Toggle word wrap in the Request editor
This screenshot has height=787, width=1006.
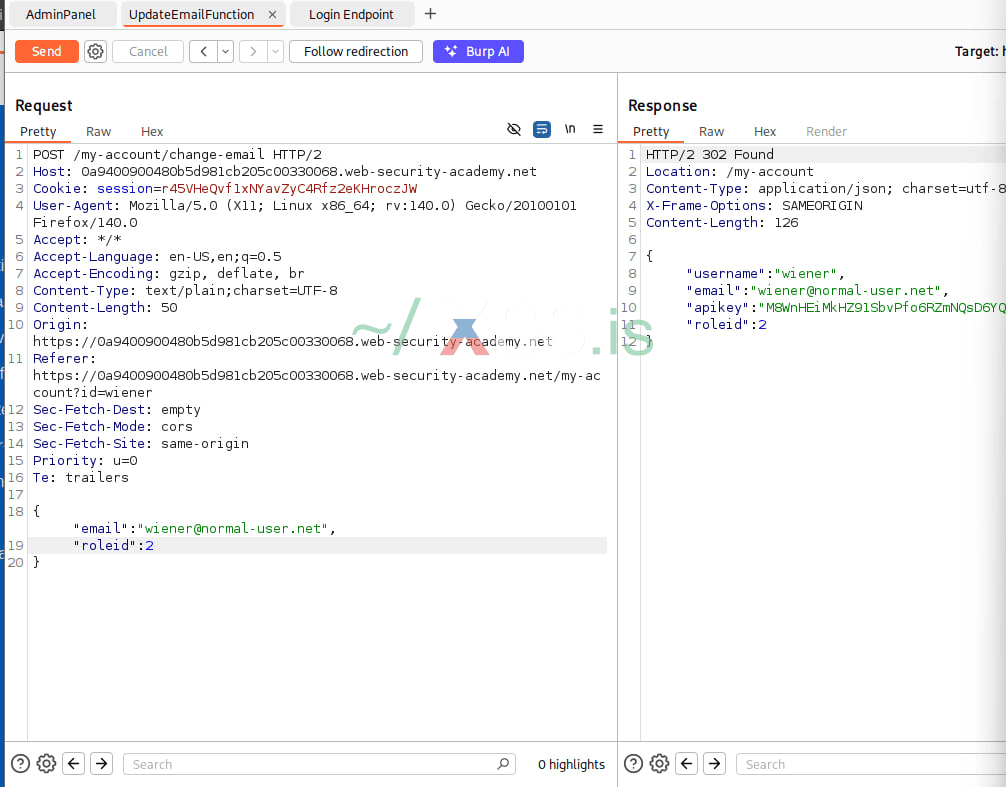click(542, 129)
